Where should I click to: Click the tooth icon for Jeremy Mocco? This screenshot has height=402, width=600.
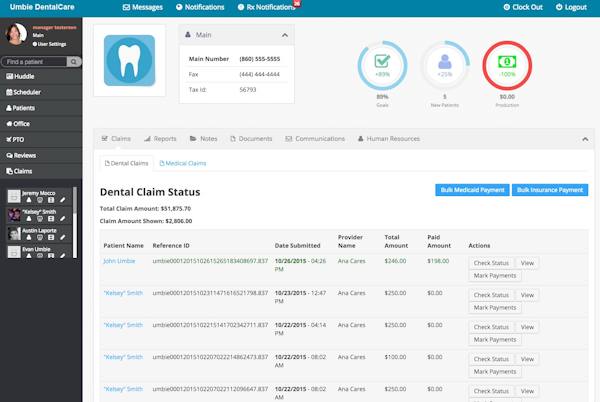(39, 201)
